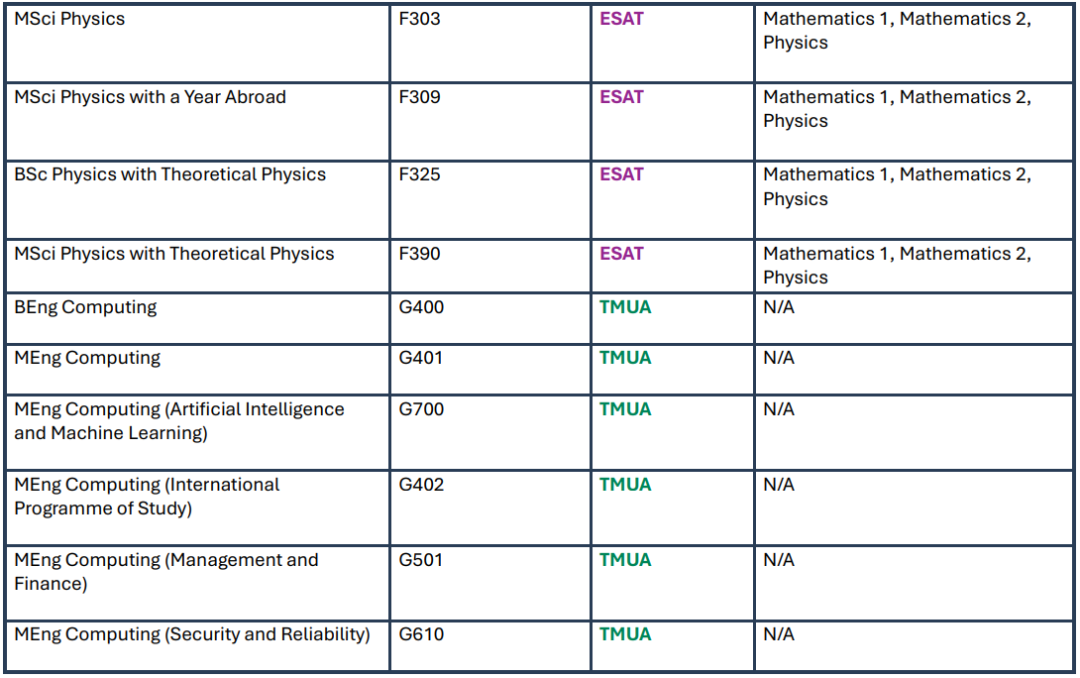Click the International Programme of Study course cell

pos(147,497)
